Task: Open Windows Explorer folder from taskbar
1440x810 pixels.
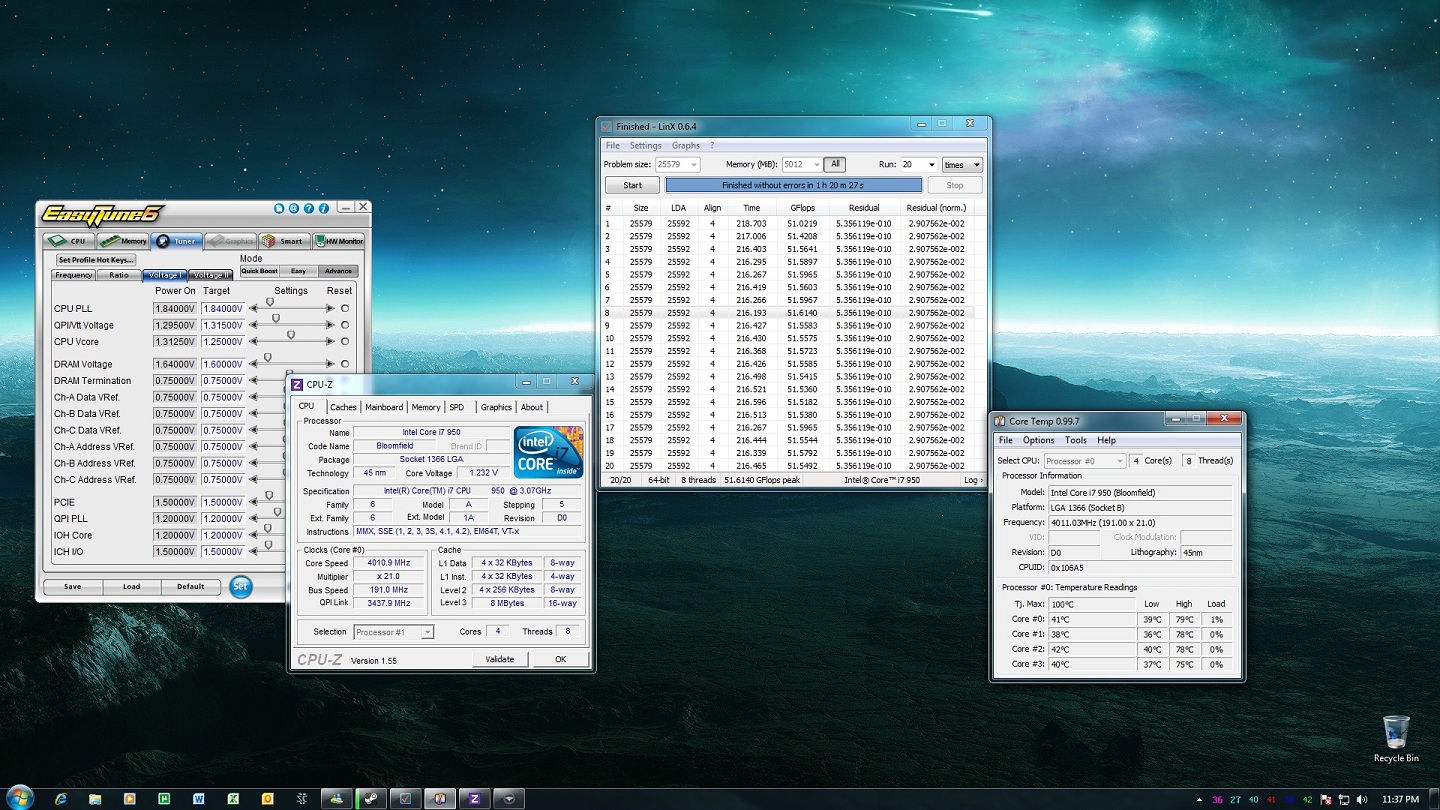Action: [95, 799]
